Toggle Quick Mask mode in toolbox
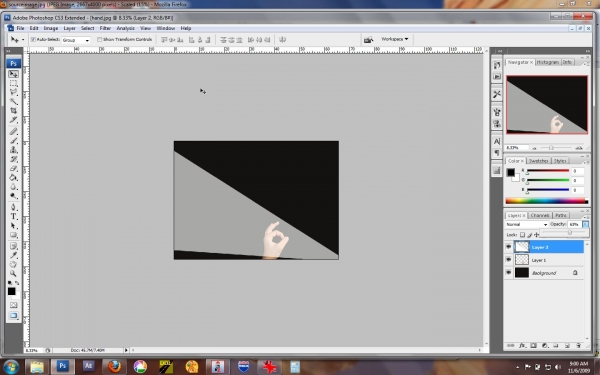 13,305
